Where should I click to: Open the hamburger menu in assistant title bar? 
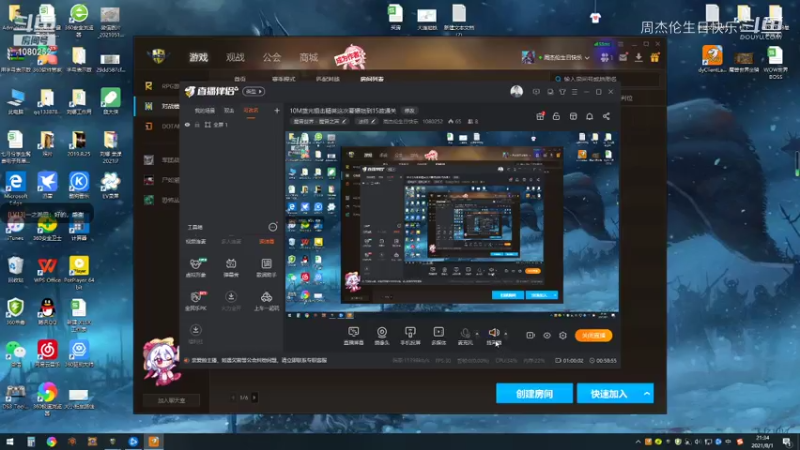point(574,92)
